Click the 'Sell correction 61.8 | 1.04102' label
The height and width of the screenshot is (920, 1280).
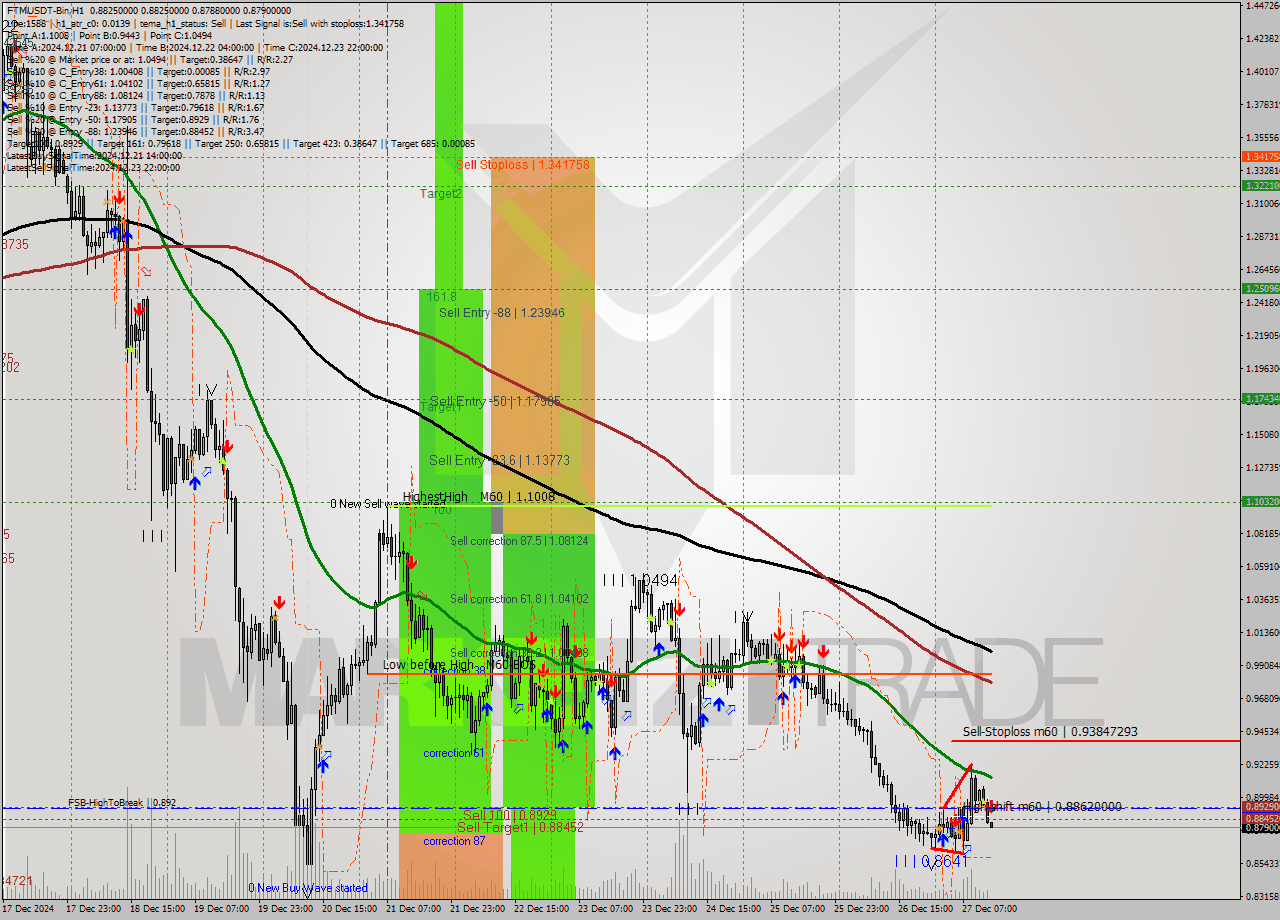519,599
